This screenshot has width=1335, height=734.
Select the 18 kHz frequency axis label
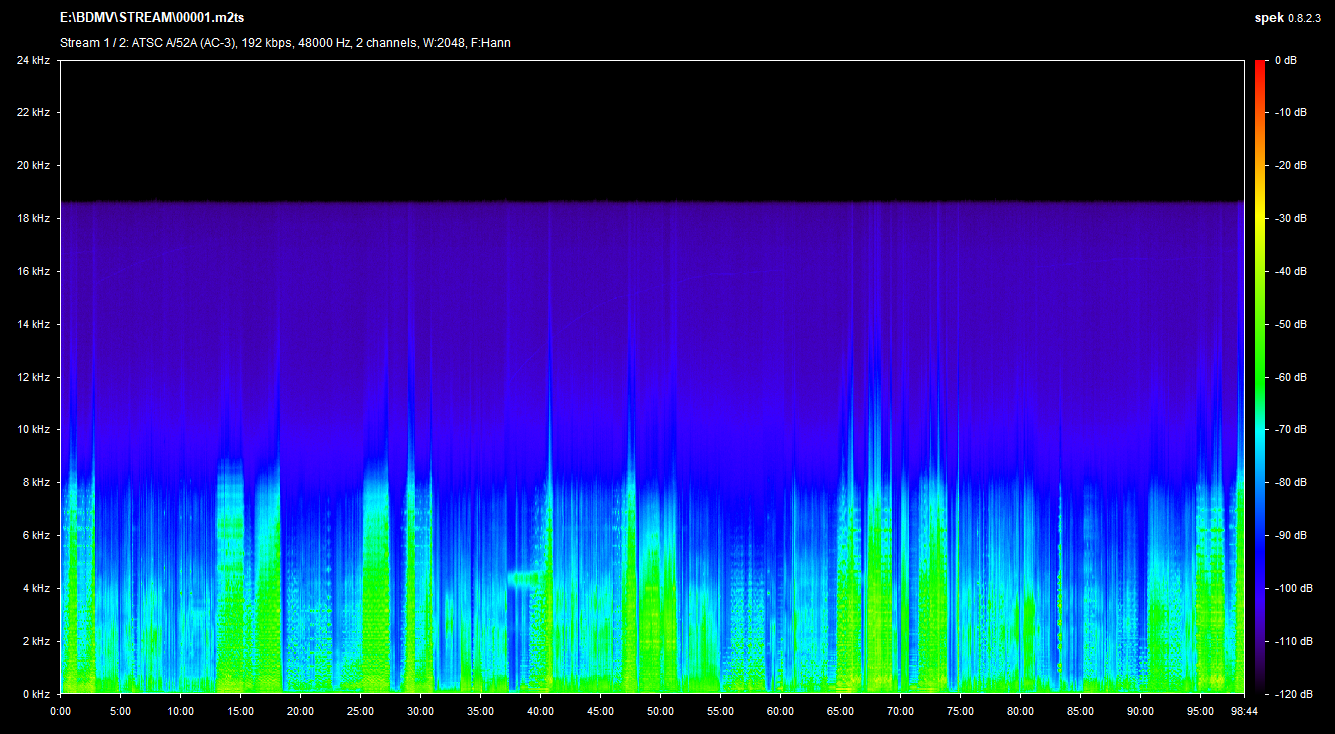tap(32, 219)
